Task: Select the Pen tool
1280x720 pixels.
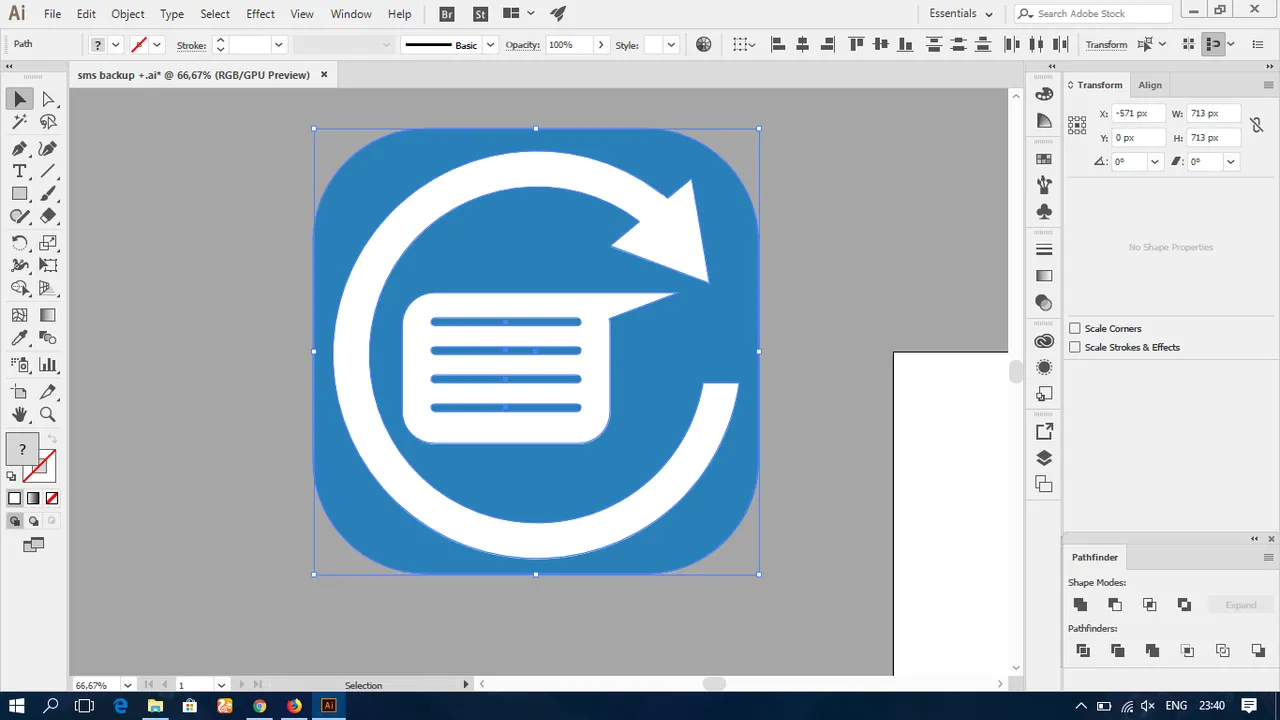Action: 20,148
